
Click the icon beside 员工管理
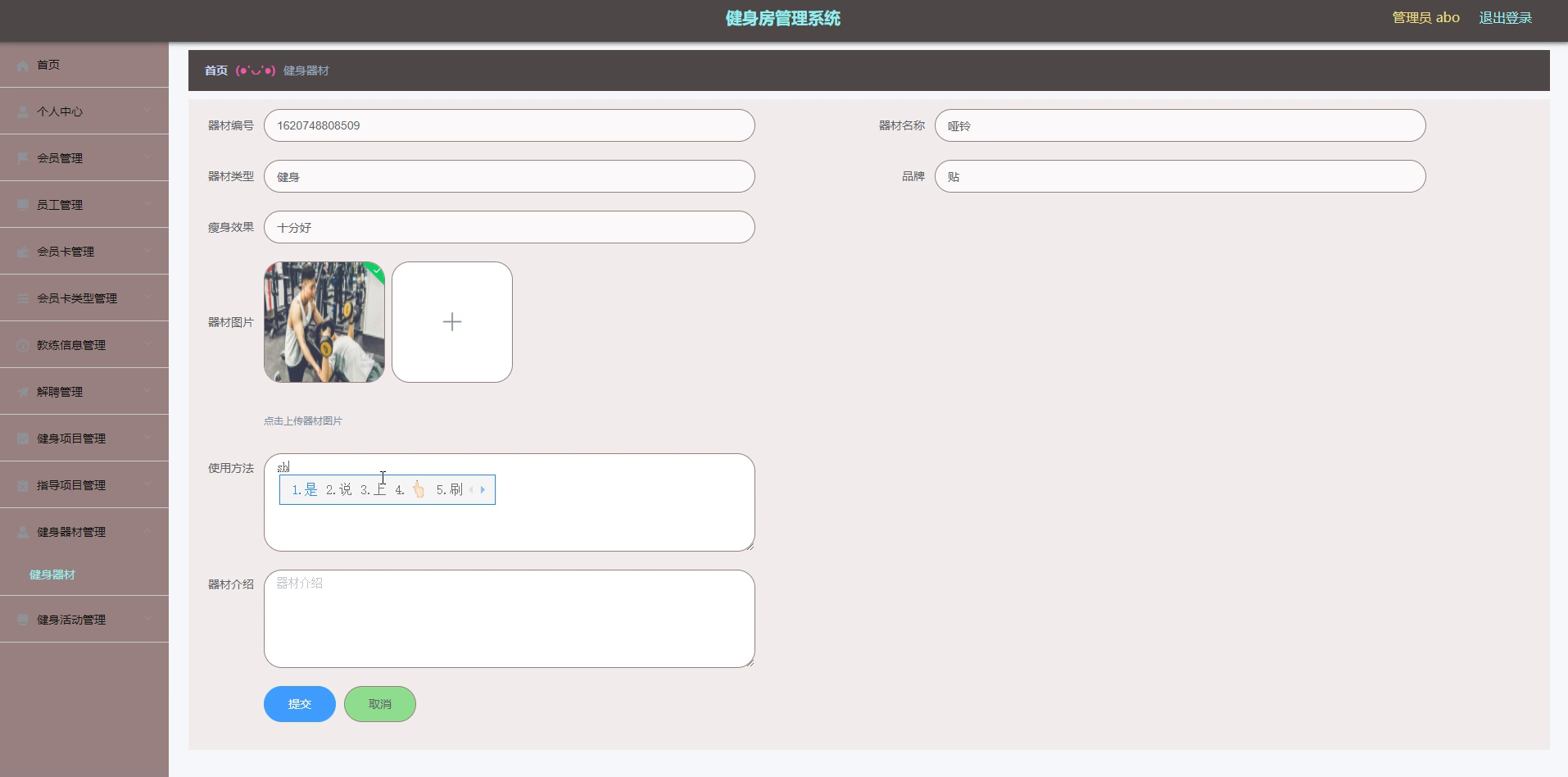click(x=23, y=205)
